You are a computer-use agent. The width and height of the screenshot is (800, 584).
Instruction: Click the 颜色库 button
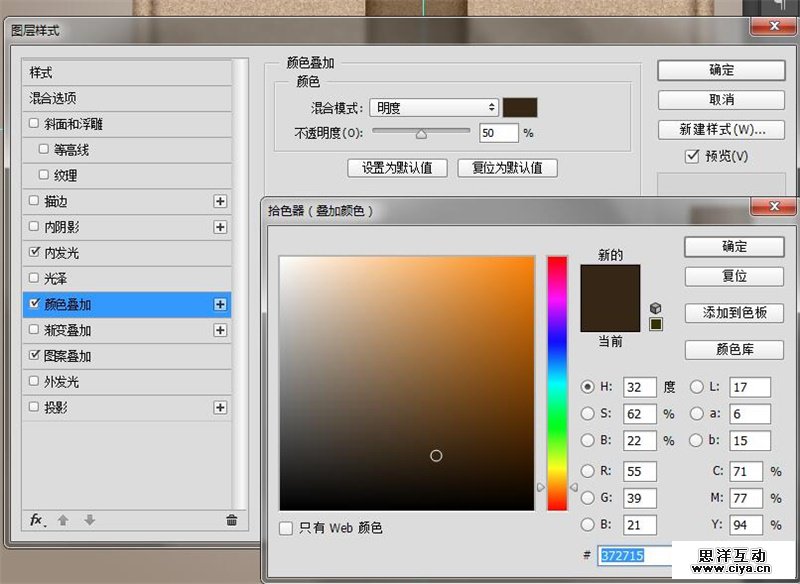click(737, 350)
